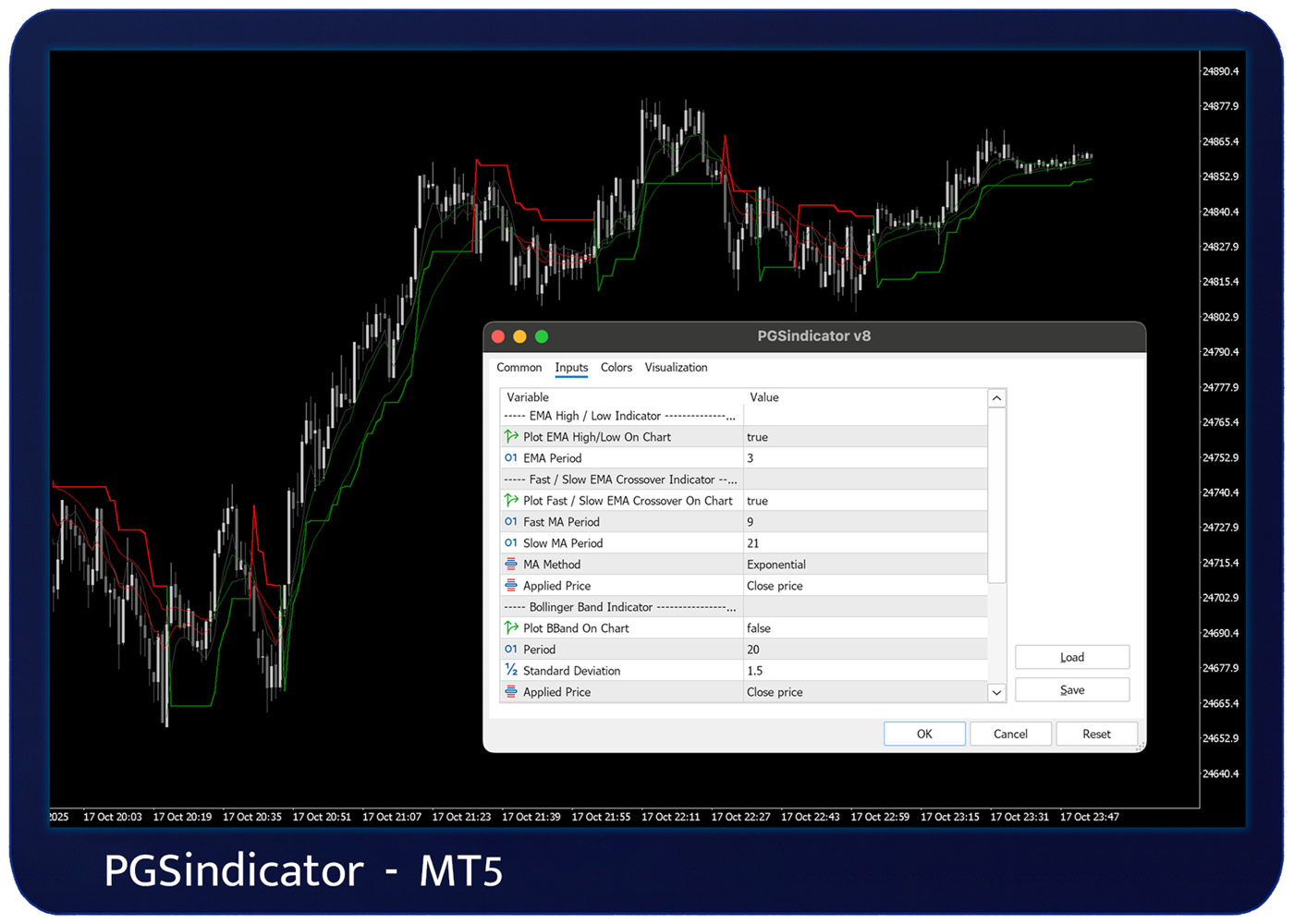Select the Fast / Slow EMA Crossover Indicator section row

tap(744, 480)
